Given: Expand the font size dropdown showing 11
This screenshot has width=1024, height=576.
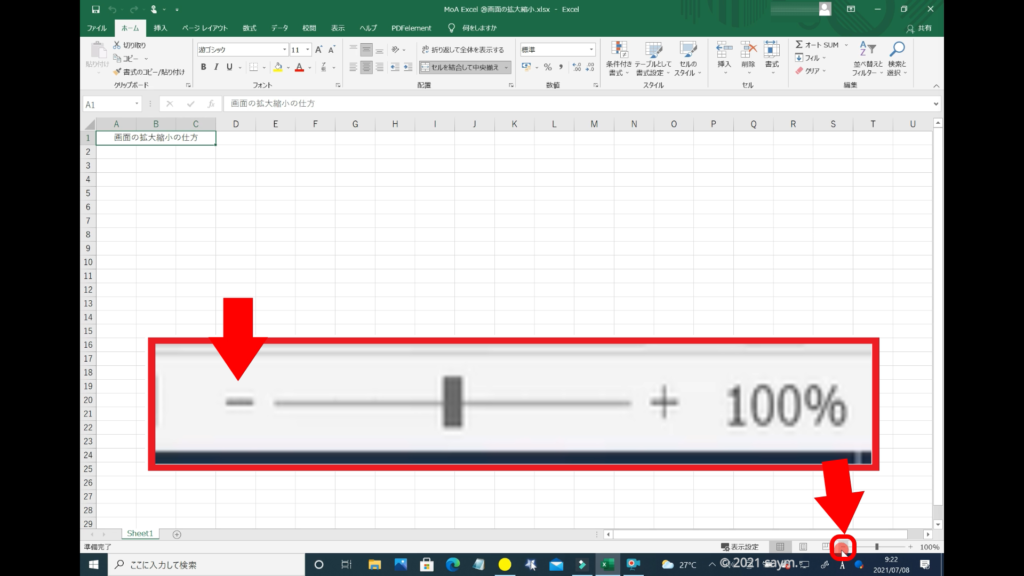Looking at the screenshot, I should tap(306, 49).
